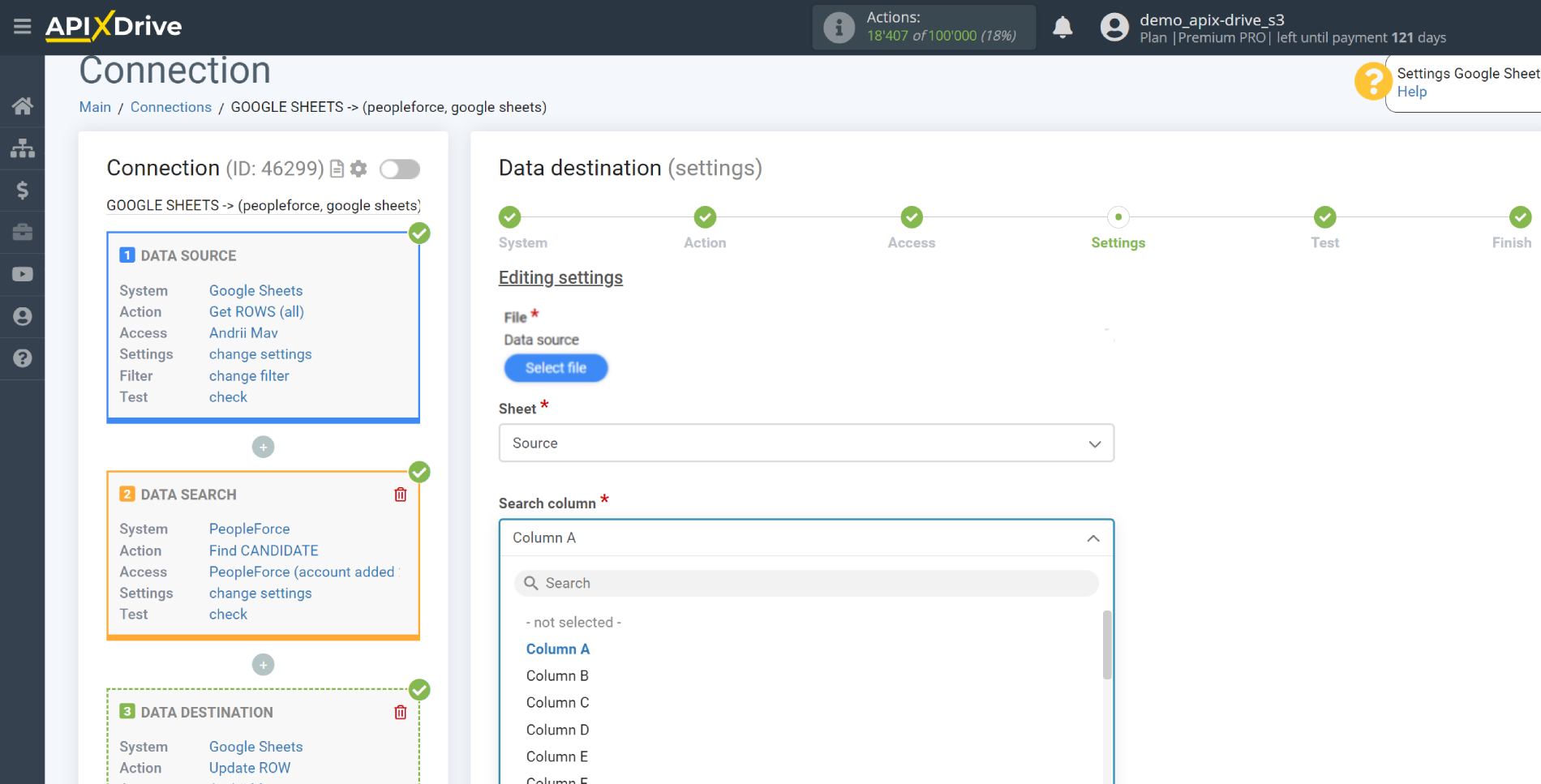Click Data Search 'check' test link

[x=228, y=615]
